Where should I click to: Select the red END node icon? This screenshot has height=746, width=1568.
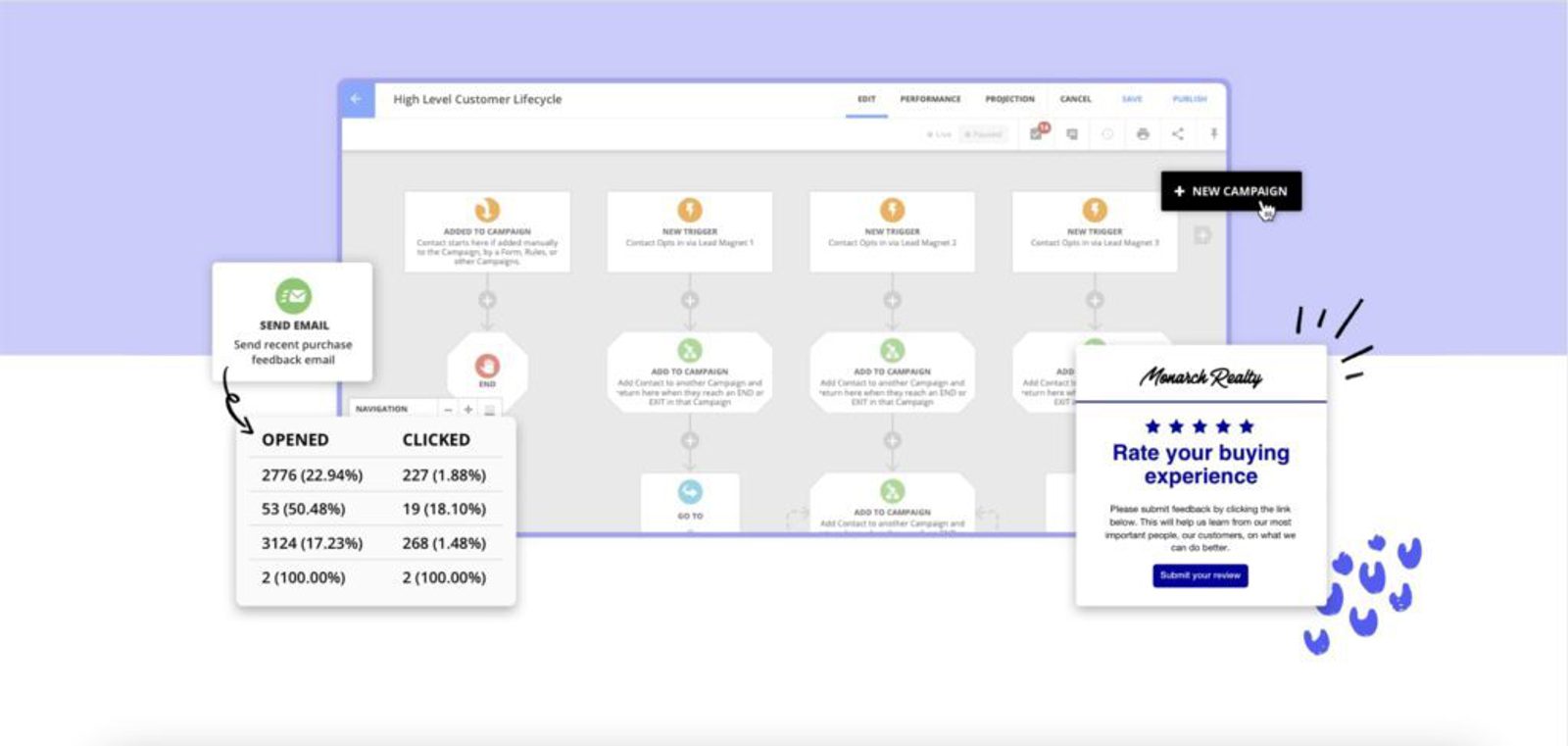(487, 366)
